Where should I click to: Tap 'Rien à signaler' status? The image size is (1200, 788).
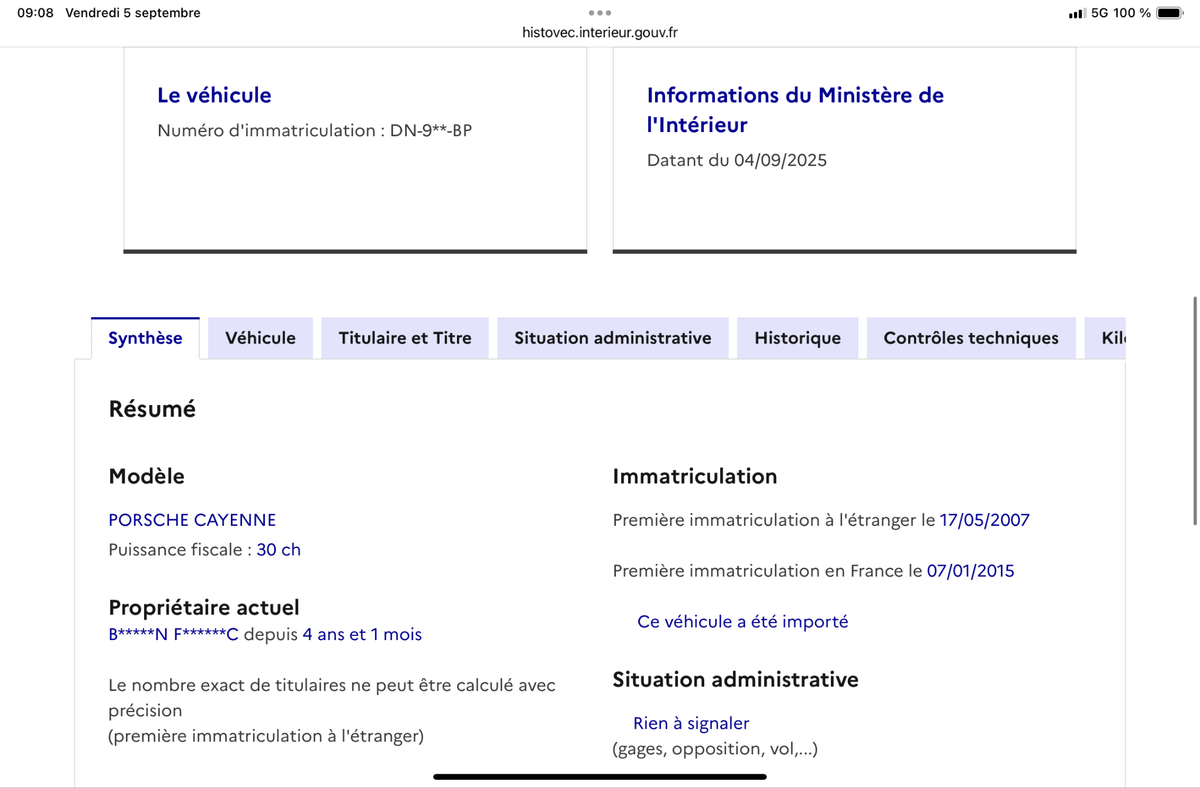pos(691,723)
